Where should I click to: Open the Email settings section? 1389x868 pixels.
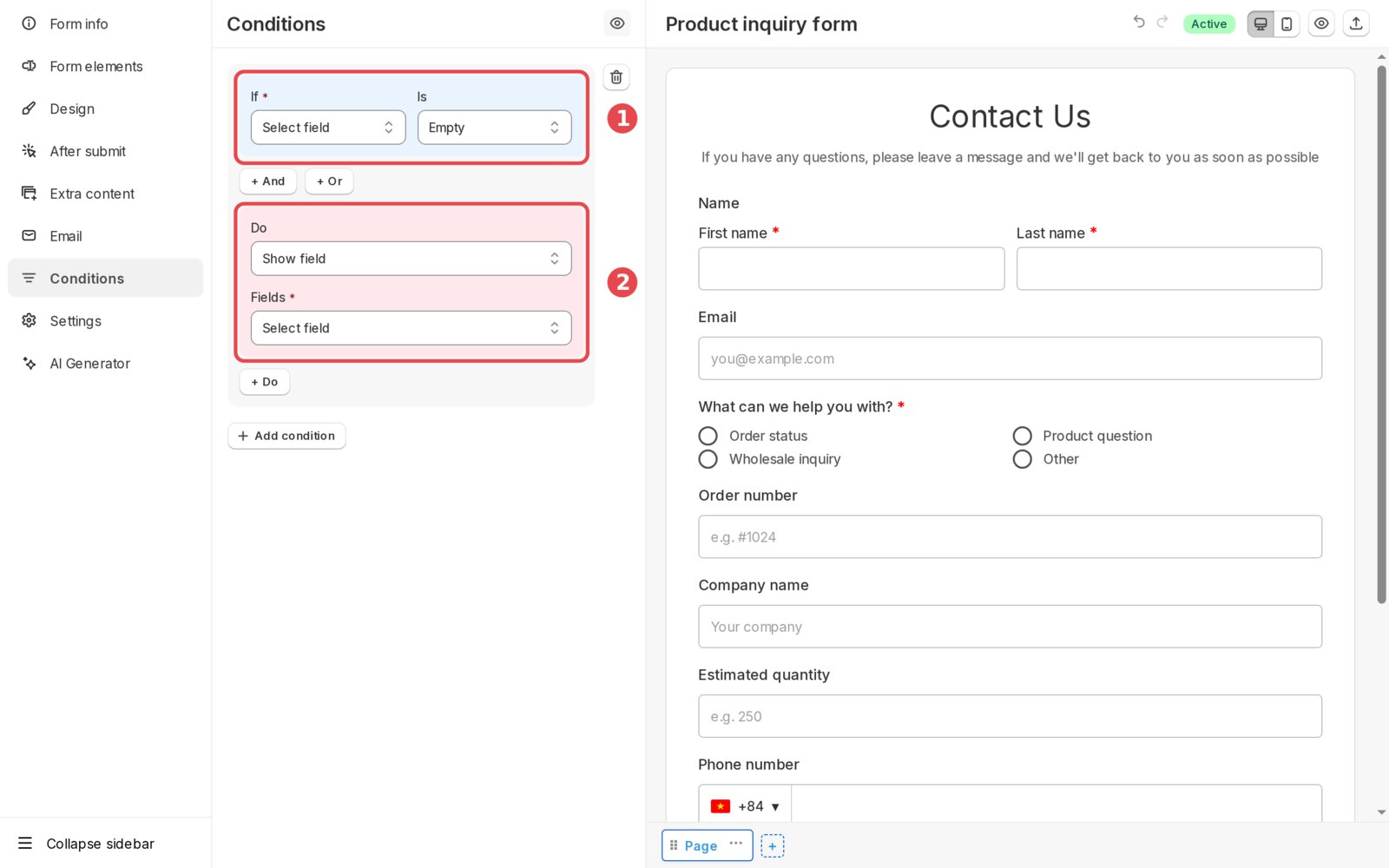[x=106, y=236]
